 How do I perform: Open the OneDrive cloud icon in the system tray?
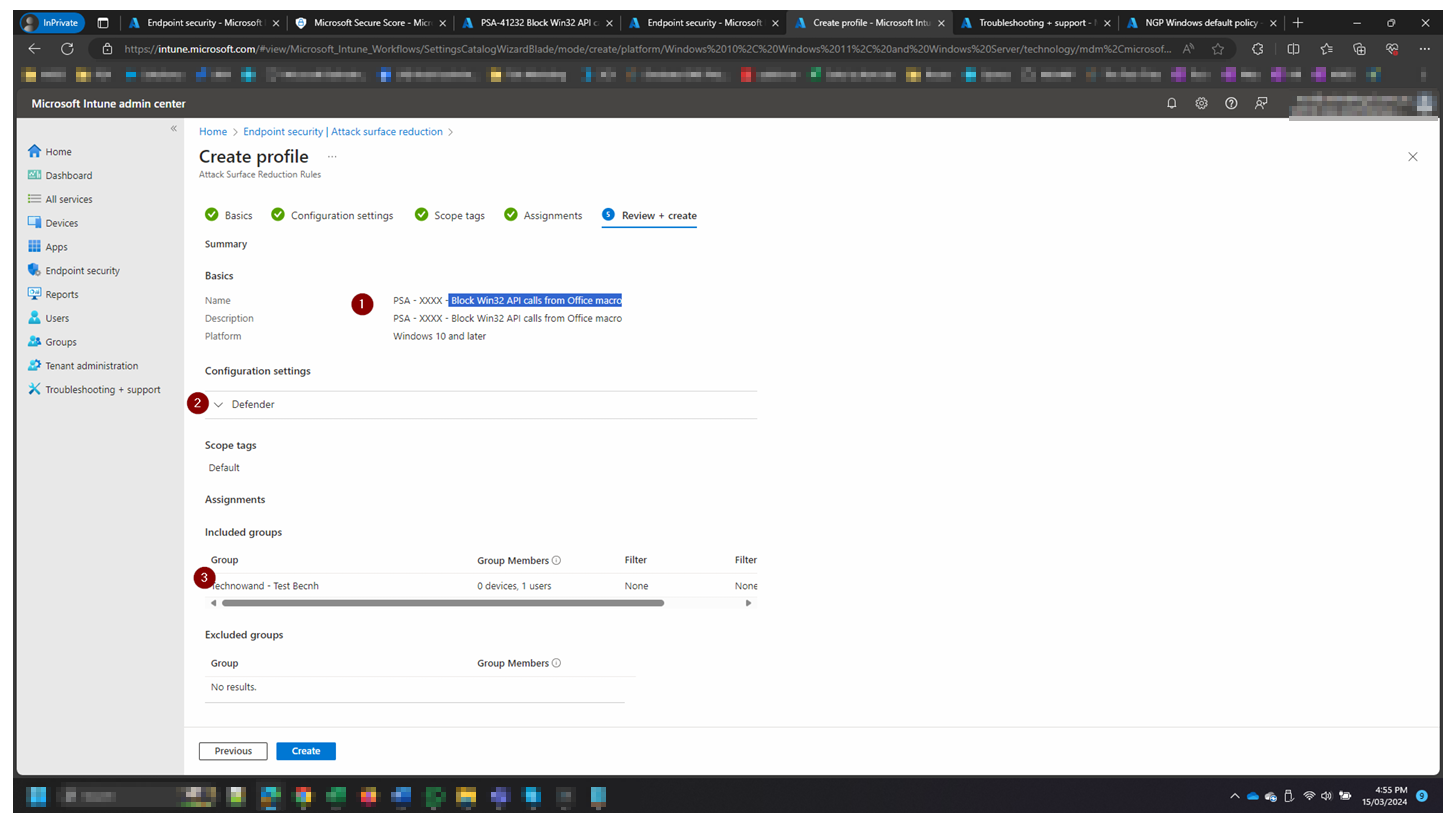[1252, 796]
